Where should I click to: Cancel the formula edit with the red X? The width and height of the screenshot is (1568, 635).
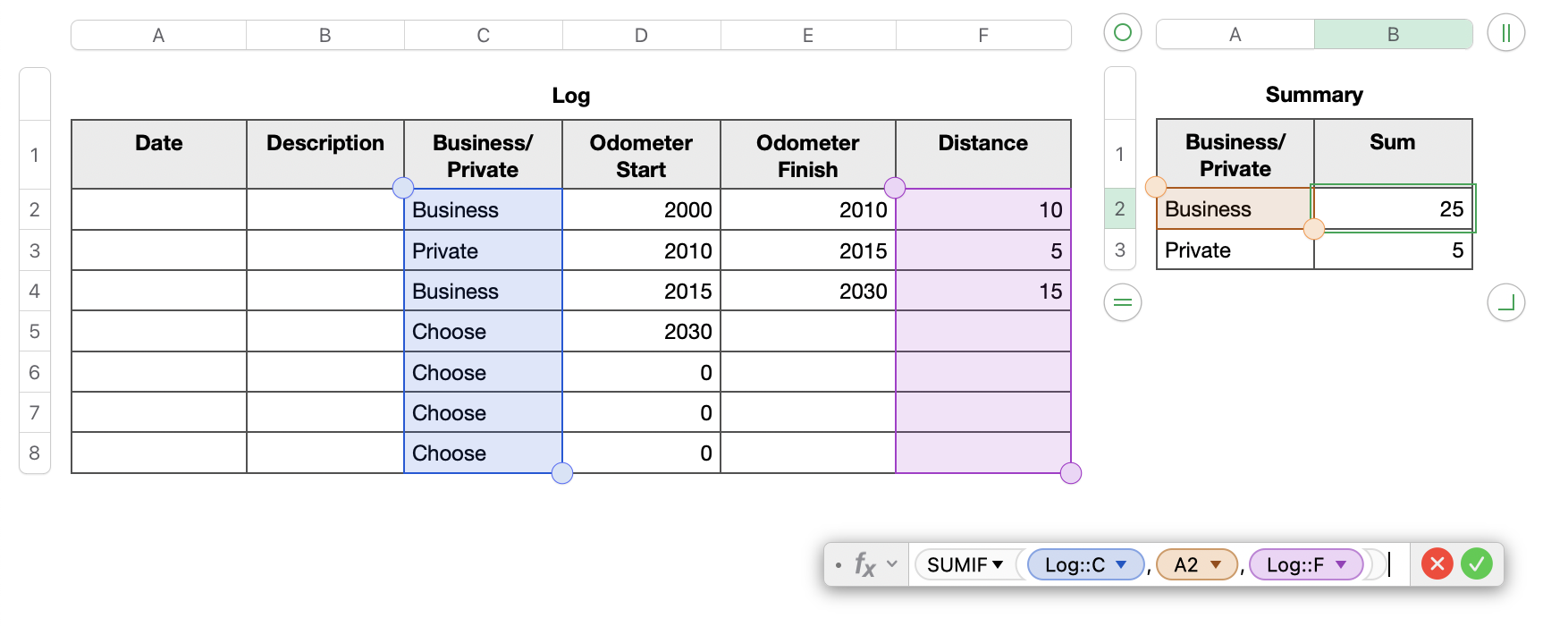pos(1437,564)
